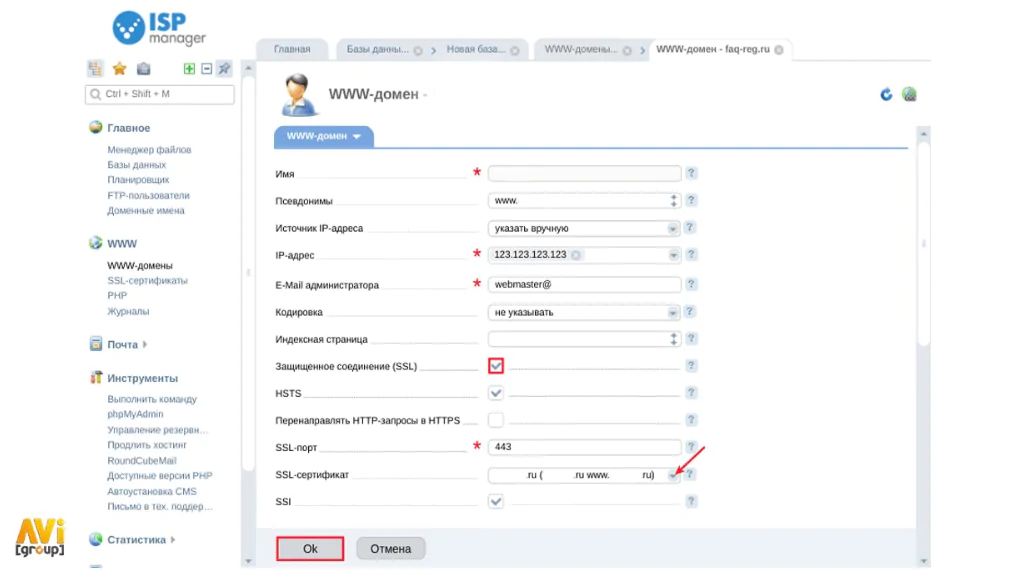1033x570 pixels.
Task: Click the SSL-порт input field
Action: (x=584, y=447)
